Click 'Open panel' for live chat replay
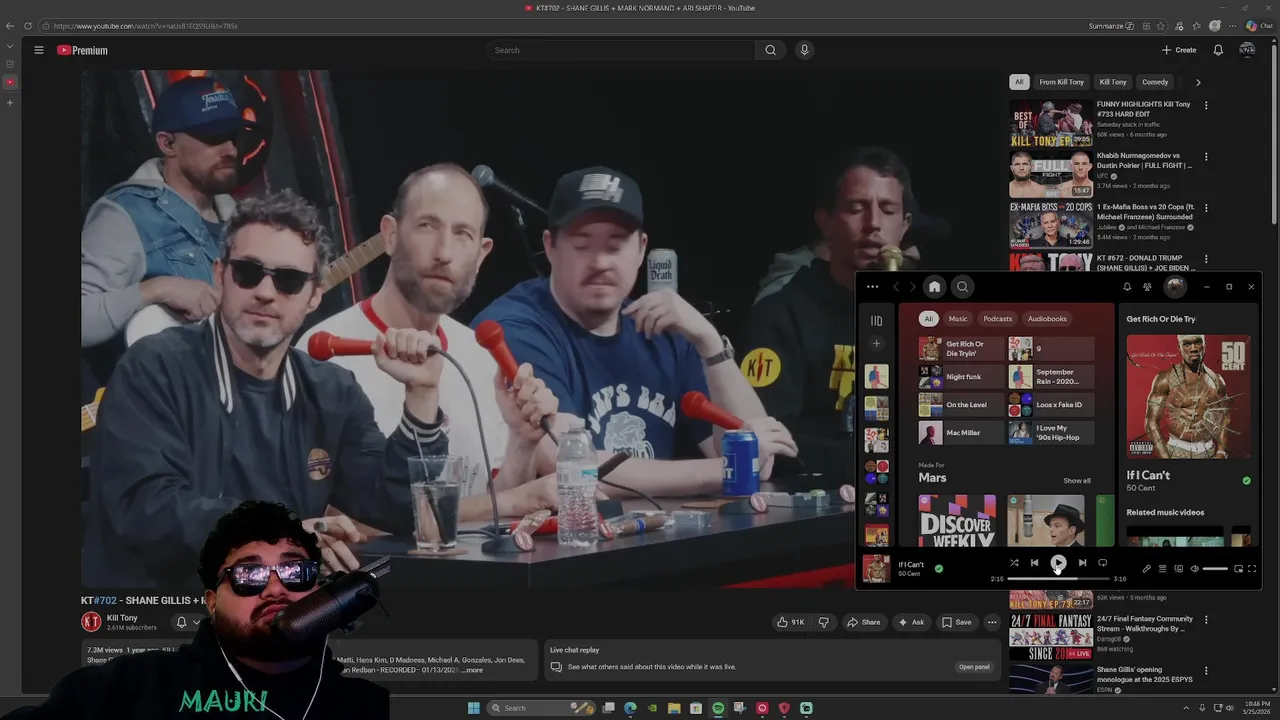 [974, 667]
